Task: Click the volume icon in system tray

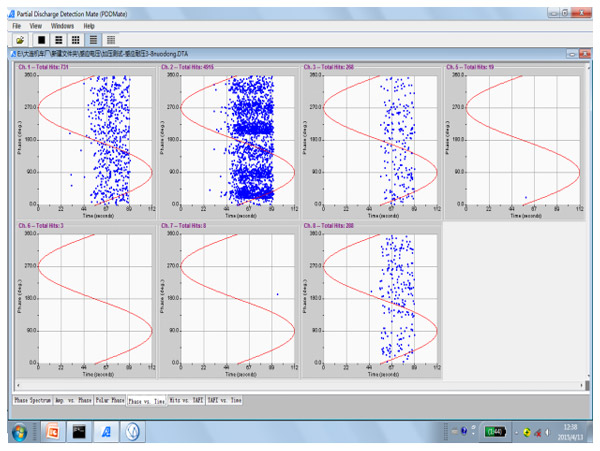Action: point(548,433)
